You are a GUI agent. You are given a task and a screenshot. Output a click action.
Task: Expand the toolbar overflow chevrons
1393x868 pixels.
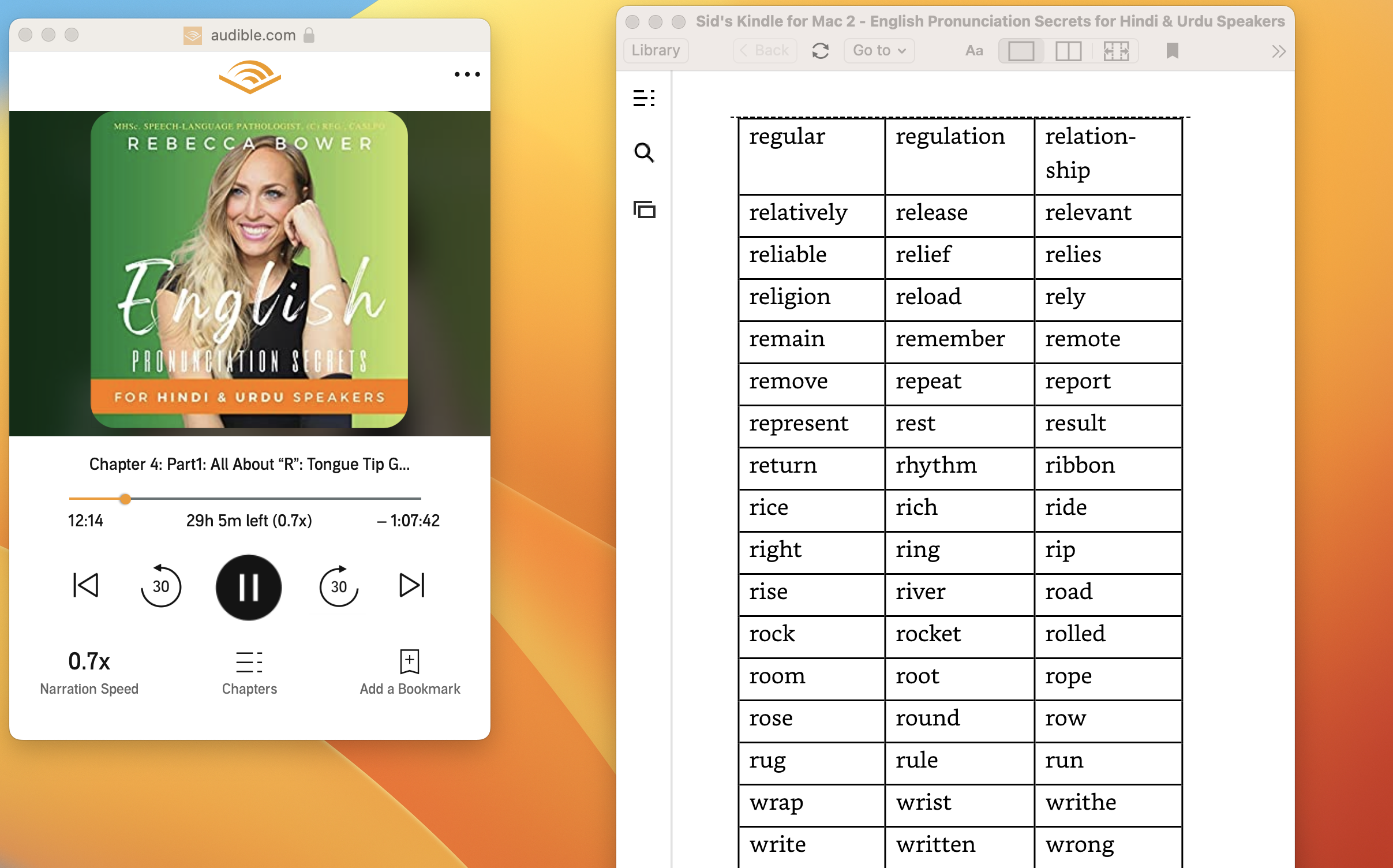(x=1279, y=51)
